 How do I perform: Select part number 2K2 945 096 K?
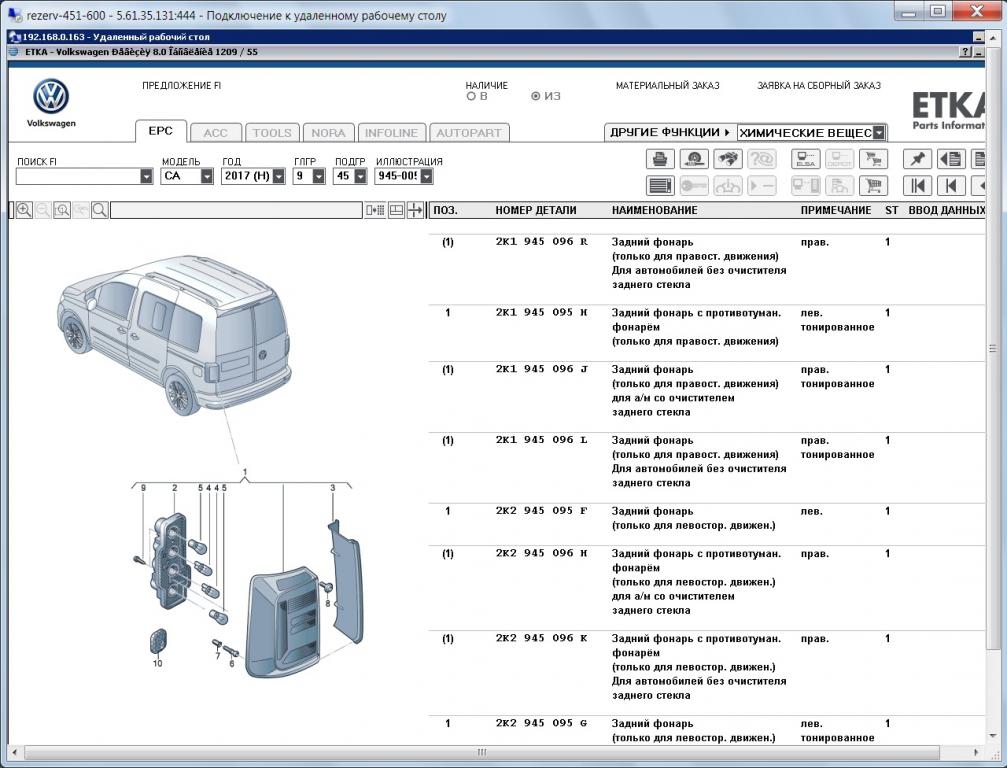tap(541, 638)
